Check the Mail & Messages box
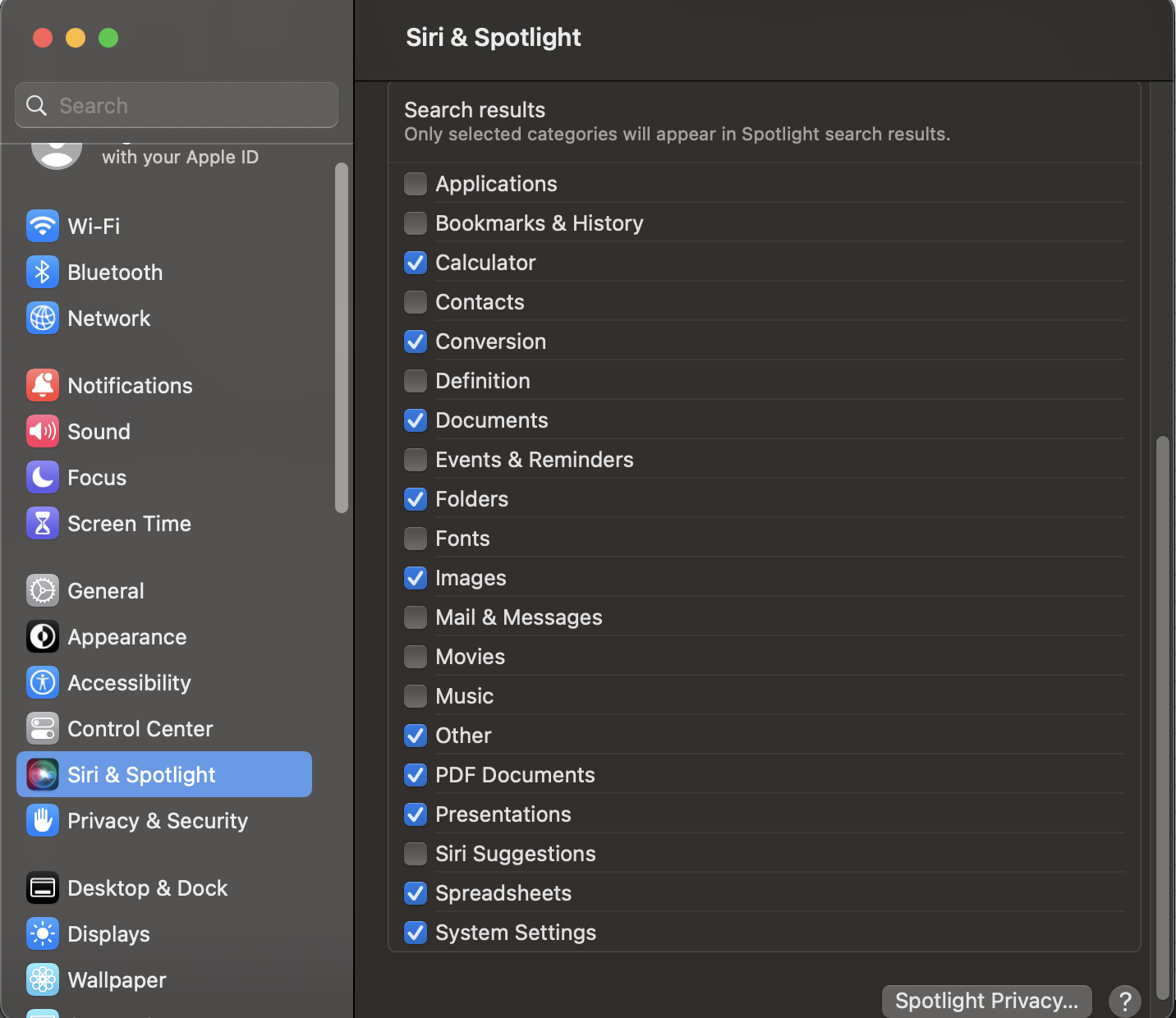 [x=416, y=617]
